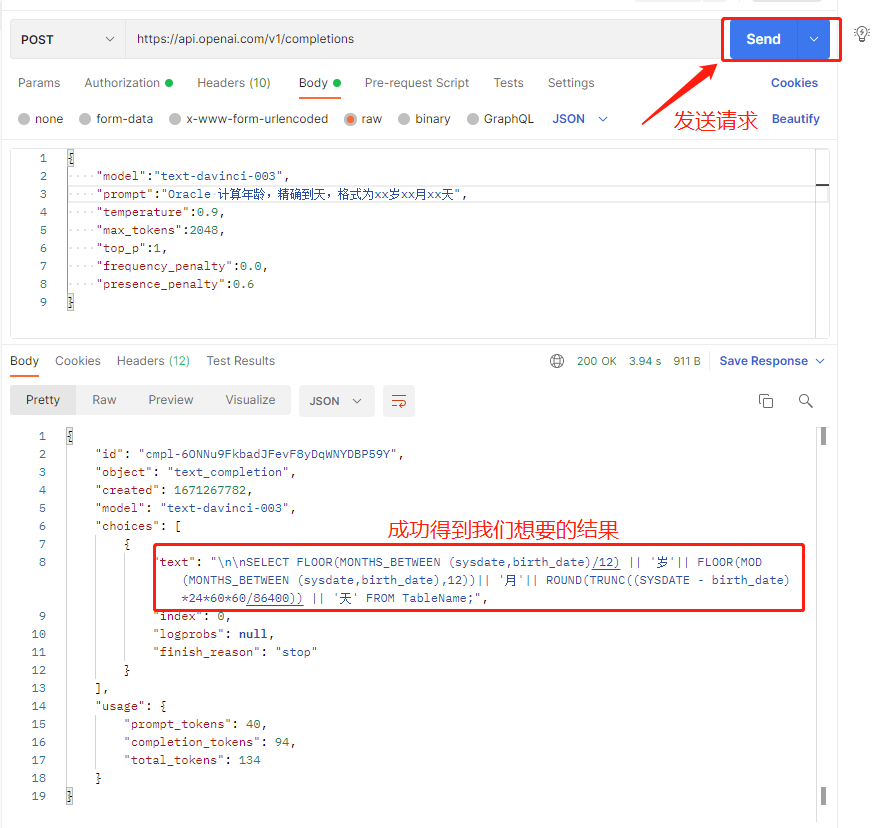The height and width of the screenshot is (828, 876).
Task: Select the raw body radio button
Action: tap(351, 119)
